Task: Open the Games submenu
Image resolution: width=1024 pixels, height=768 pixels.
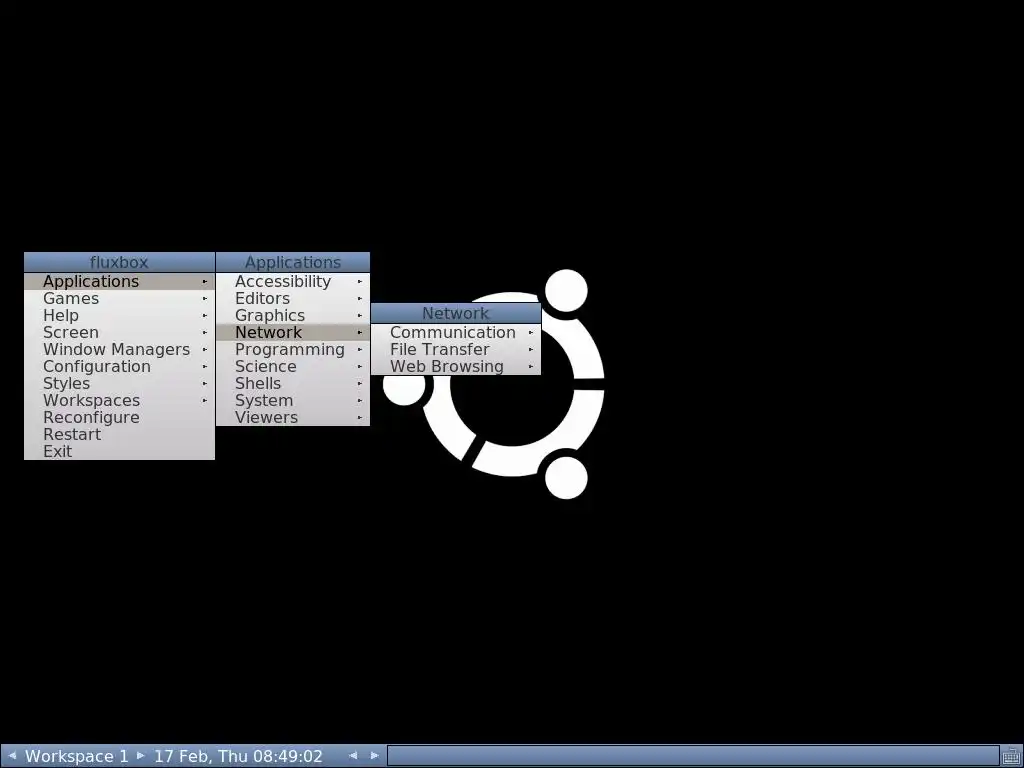Action: [120, 298]
